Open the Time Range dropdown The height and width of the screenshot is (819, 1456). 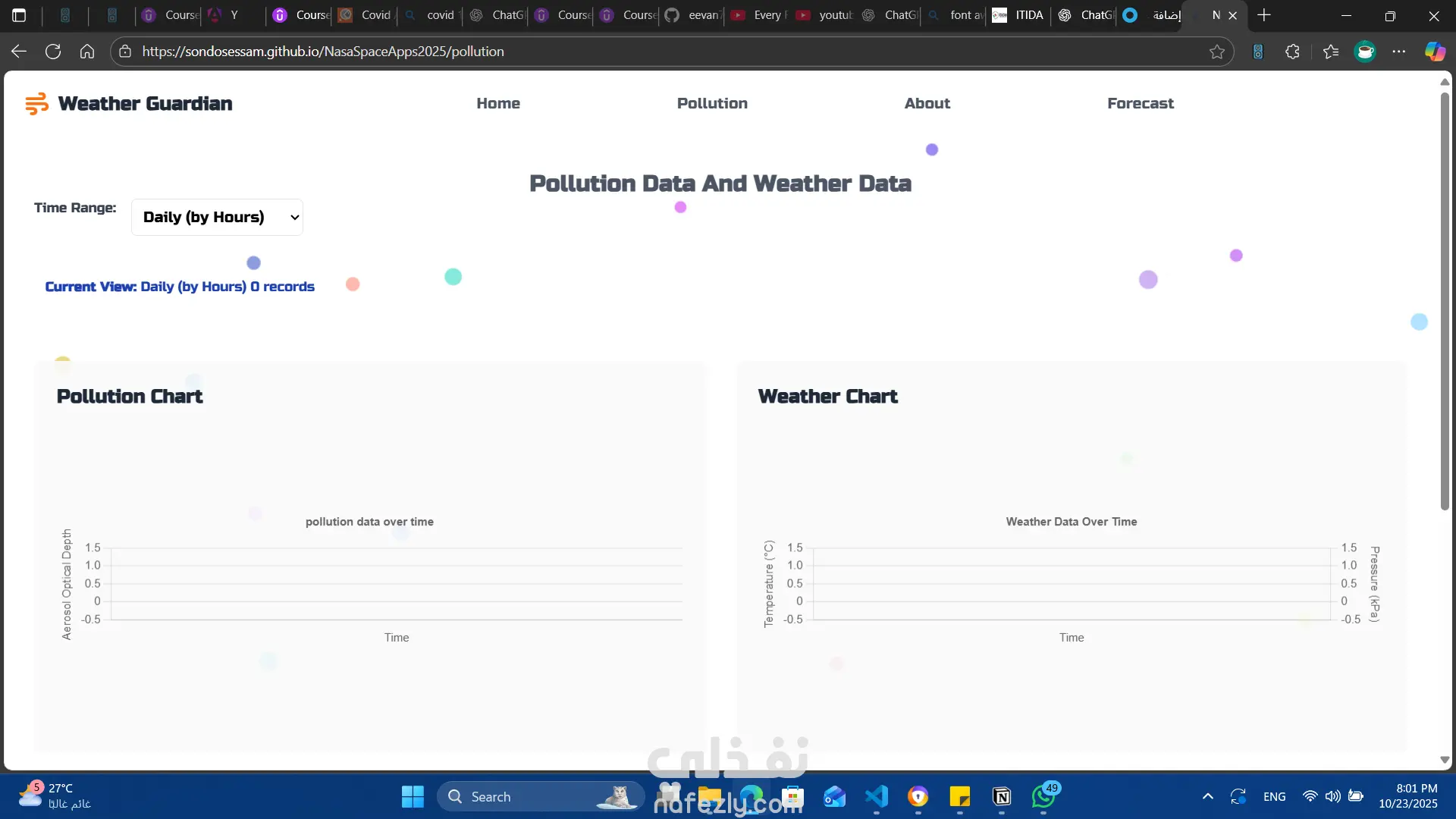point(217,218)
